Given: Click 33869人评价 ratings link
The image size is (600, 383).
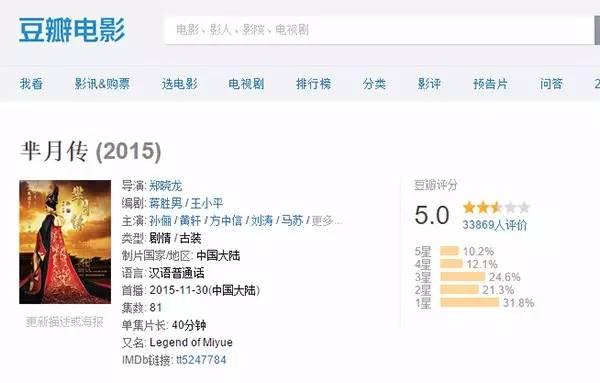Looking at the screenshot, I should (495, 225).
